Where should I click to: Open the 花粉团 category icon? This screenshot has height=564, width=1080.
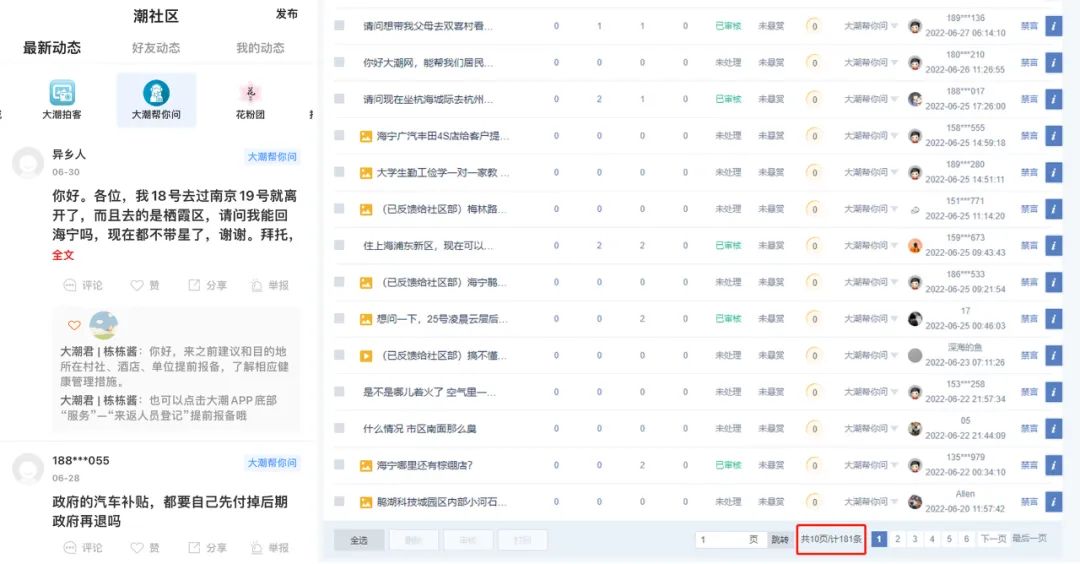250,94
